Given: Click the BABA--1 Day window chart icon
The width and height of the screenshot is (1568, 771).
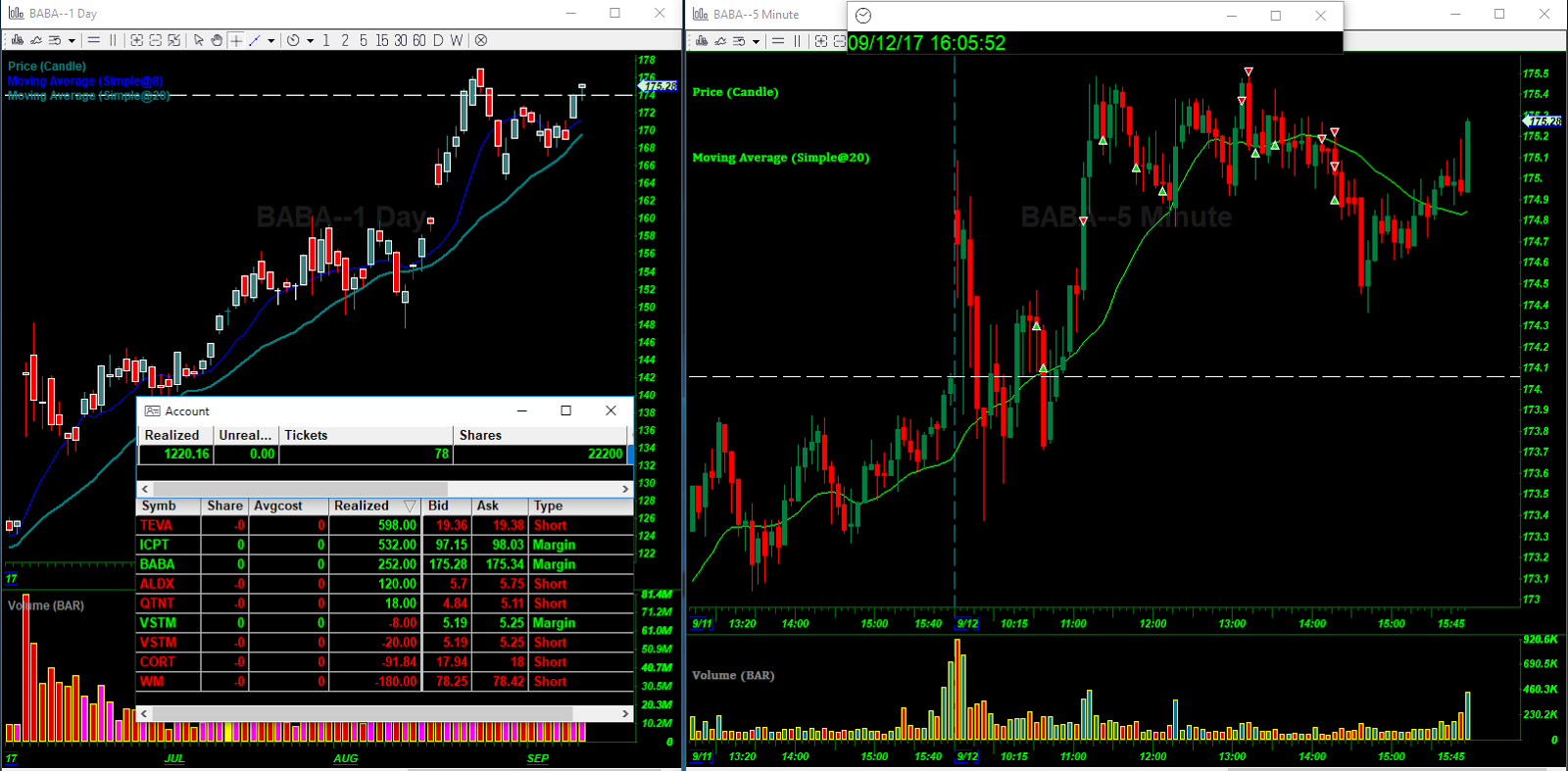Looking at the screenshot, I should click(x=16, y=13).
